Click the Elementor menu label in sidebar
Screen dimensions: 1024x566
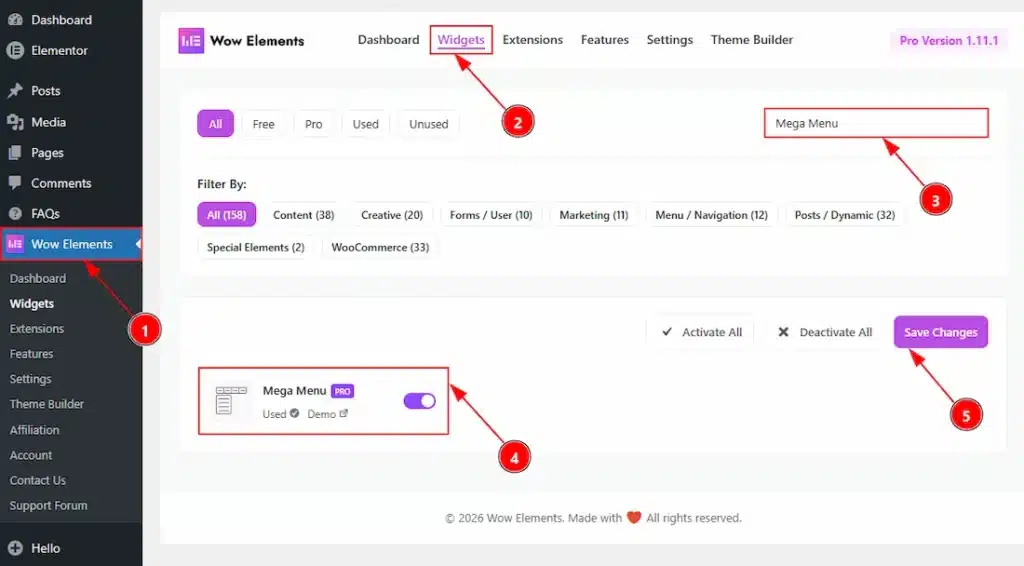[x=59, y=50]
